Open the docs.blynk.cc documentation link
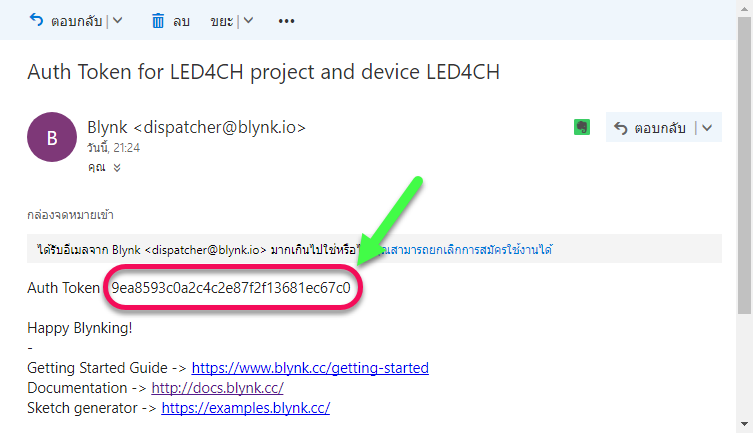 coord(218,388)
